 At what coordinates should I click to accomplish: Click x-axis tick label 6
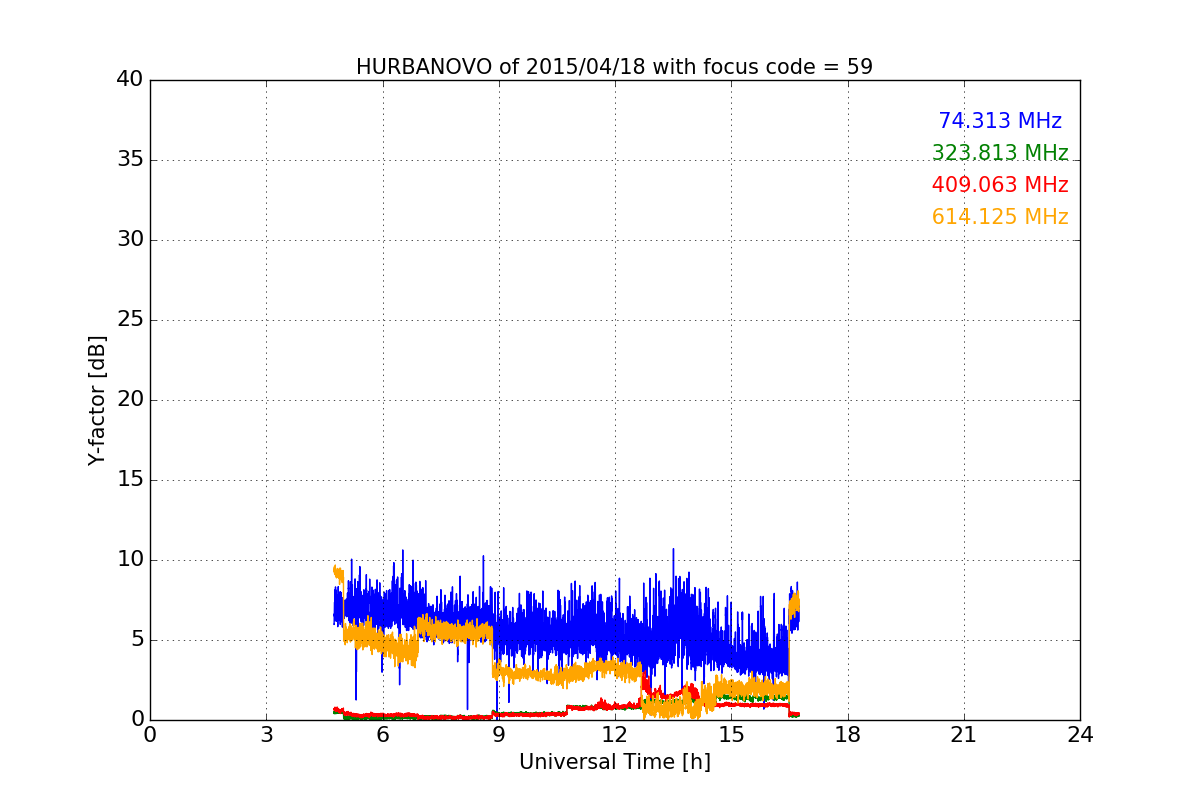[383, 735]
